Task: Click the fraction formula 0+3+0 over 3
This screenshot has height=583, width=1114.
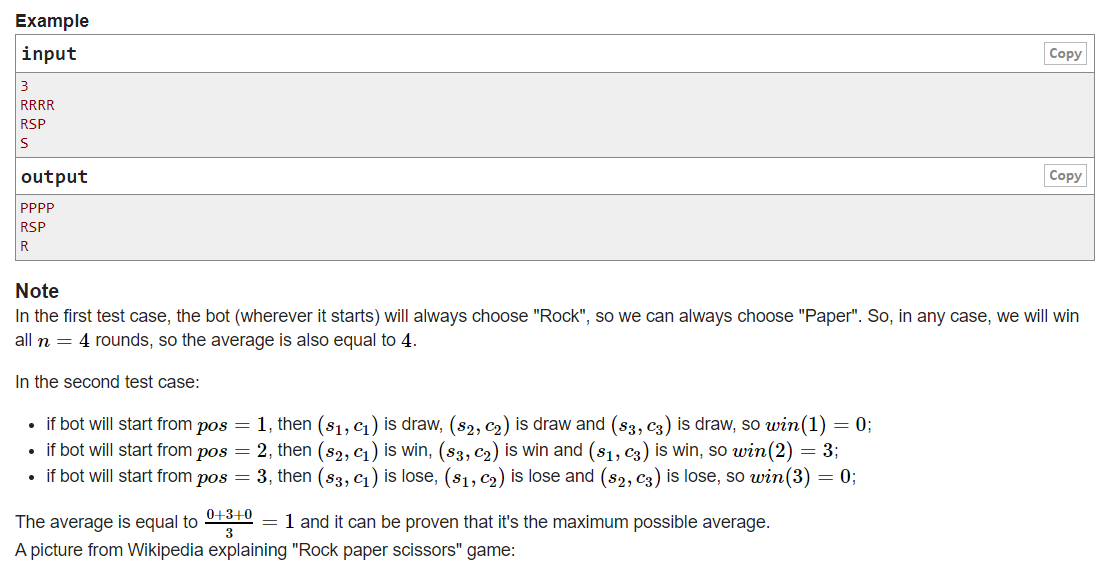Action: 228,522
